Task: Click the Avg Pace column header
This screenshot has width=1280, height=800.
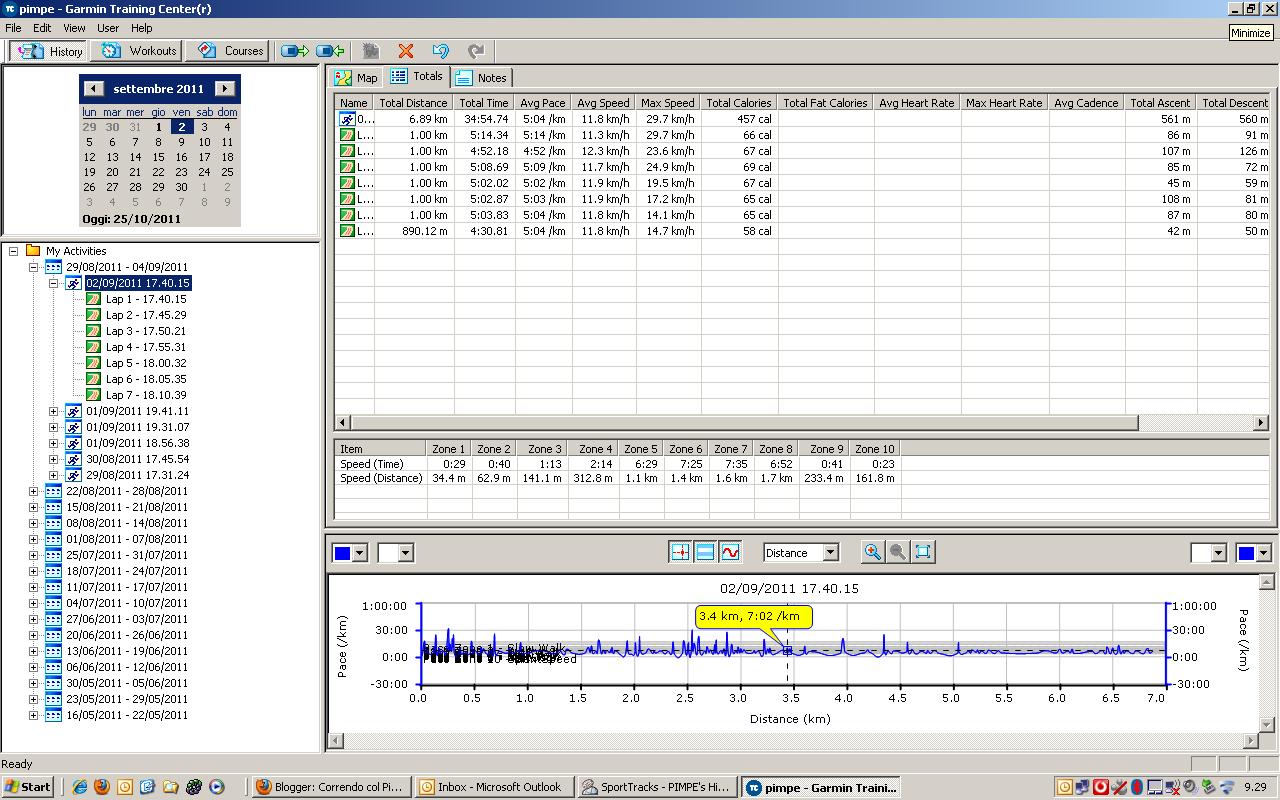Action: (x=543, y=102)
